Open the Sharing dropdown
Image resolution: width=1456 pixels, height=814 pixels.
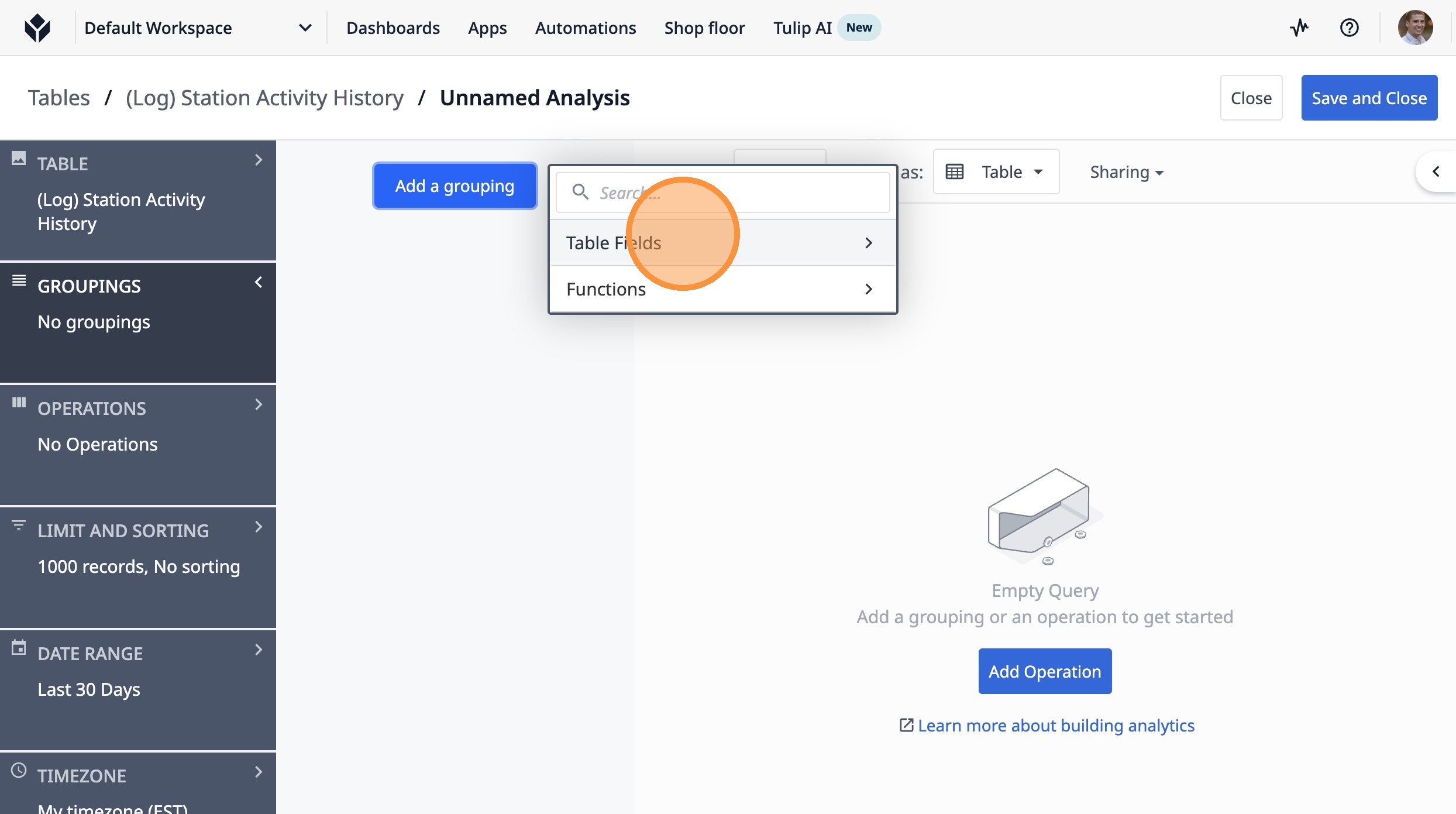tap(1127, 172)
